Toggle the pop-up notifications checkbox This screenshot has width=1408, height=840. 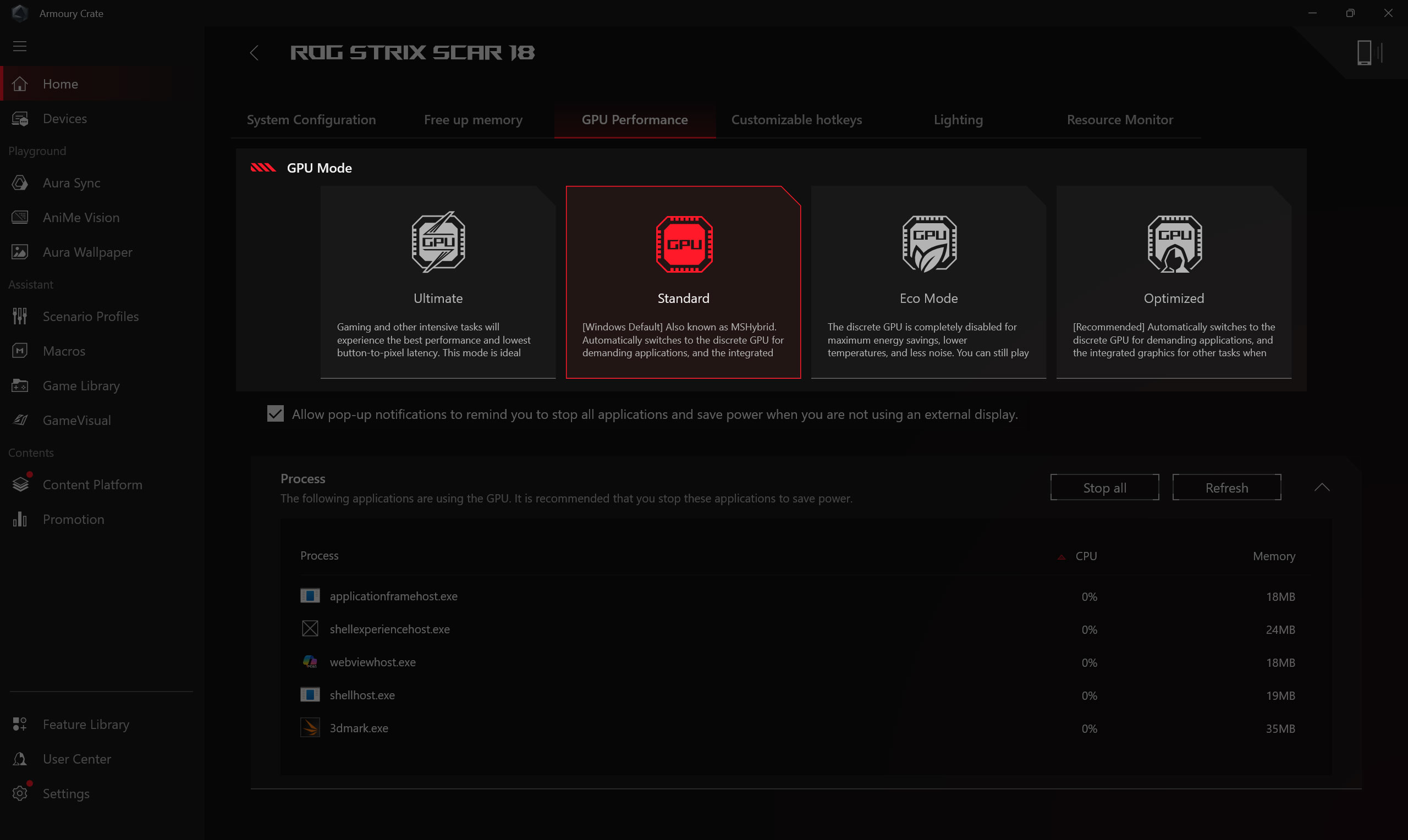[x=275, y=414]
